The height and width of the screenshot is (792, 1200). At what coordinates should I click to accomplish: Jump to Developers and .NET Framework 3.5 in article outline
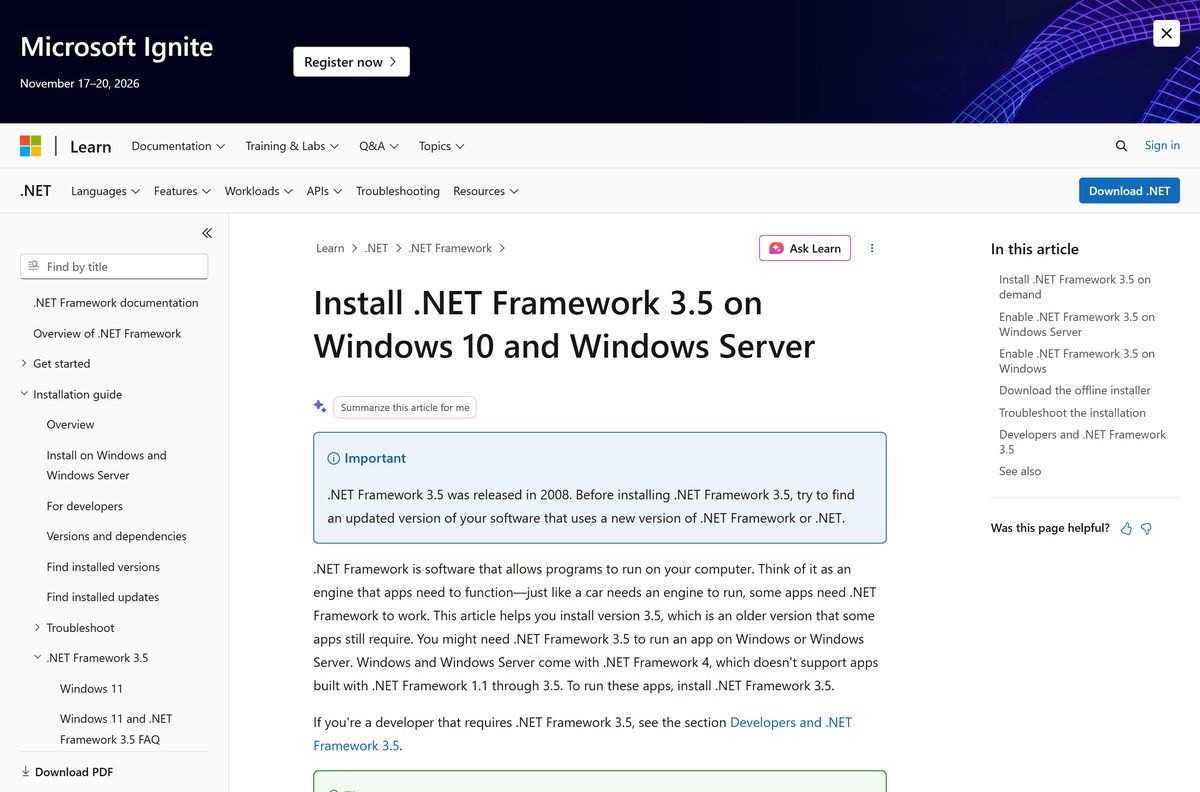[1082, 442]
